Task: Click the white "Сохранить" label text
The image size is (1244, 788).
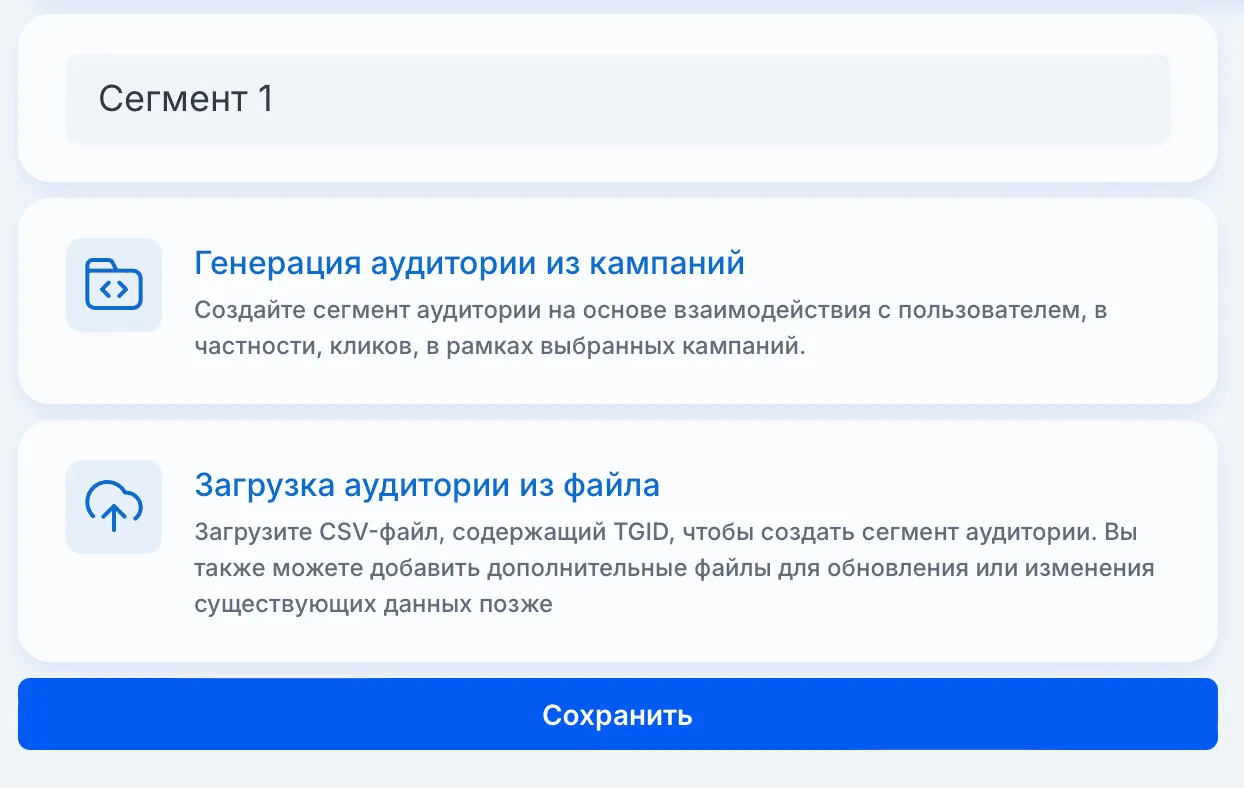Action: pos(618,715)
